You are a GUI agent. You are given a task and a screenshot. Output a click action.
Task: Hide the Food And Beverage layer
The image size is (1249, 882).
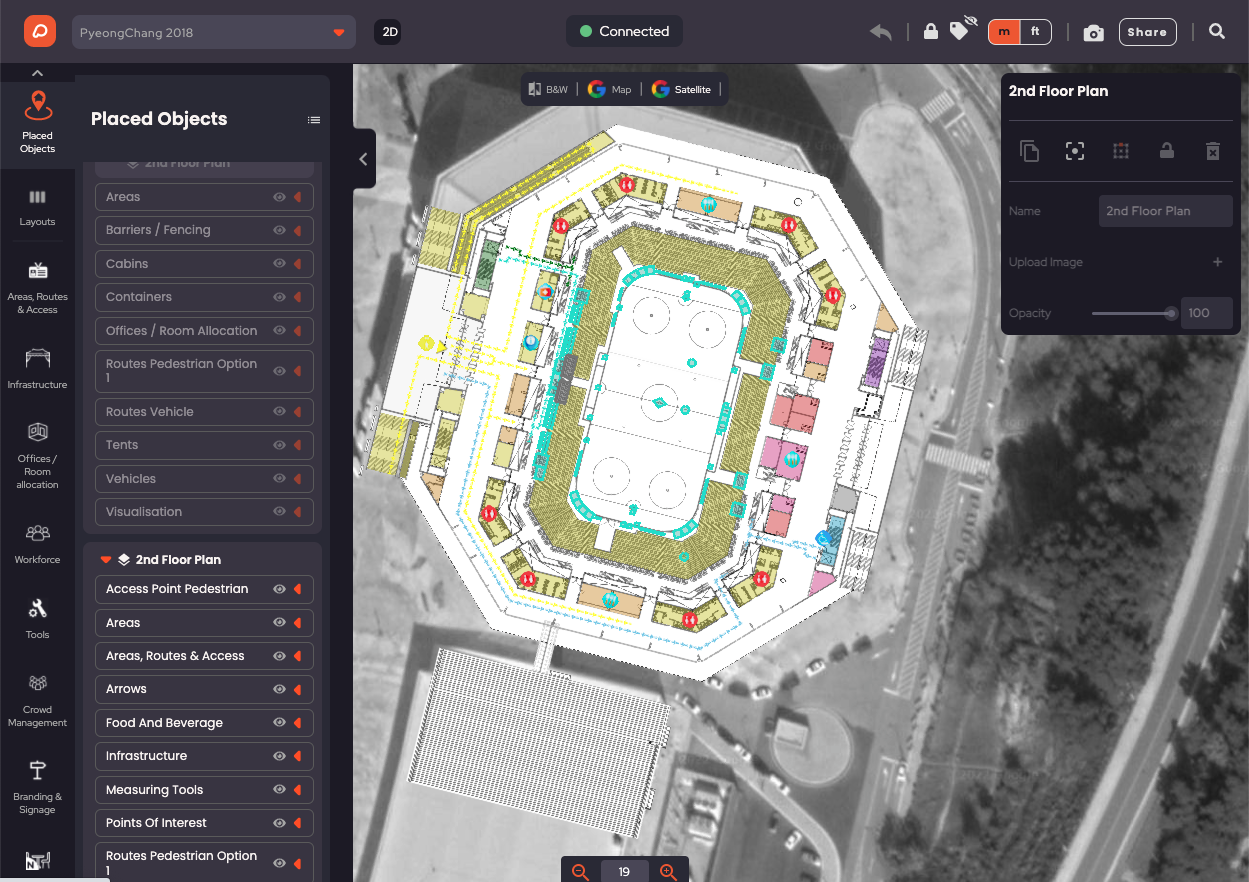pos(280,723)
